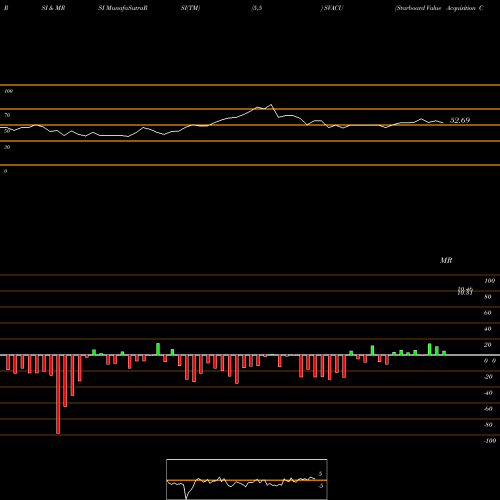Open the mini chart thumbnail at bottom
Image resolution: width=500 pixels, height=500 pixels.
tap(247, 479)
